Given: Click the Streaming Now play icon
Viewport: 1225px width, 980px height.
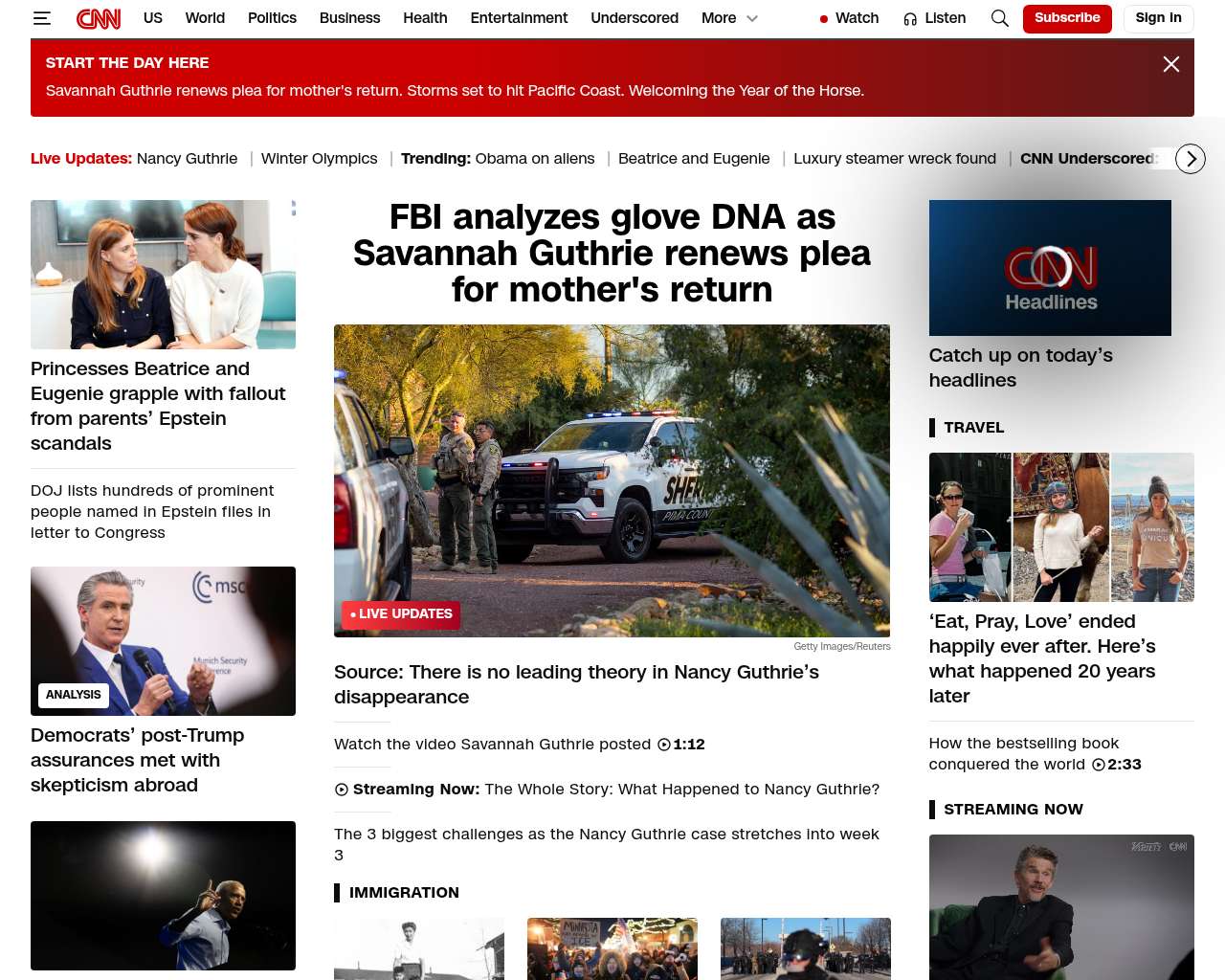Looking at the screenshot, I should (x=342, y=790).
